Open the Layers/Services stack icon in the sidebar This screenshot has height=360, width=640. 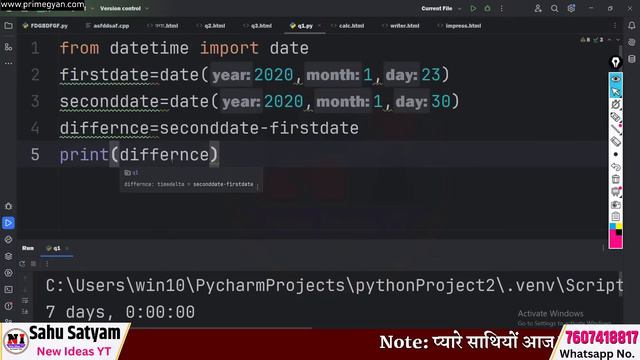[8, 256]
